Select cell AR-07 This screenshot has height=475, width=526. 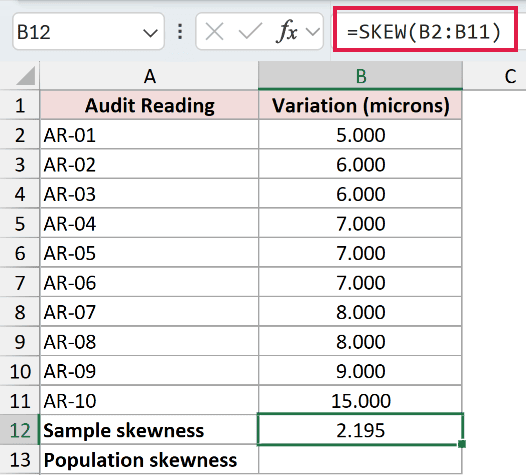point(149,312)
